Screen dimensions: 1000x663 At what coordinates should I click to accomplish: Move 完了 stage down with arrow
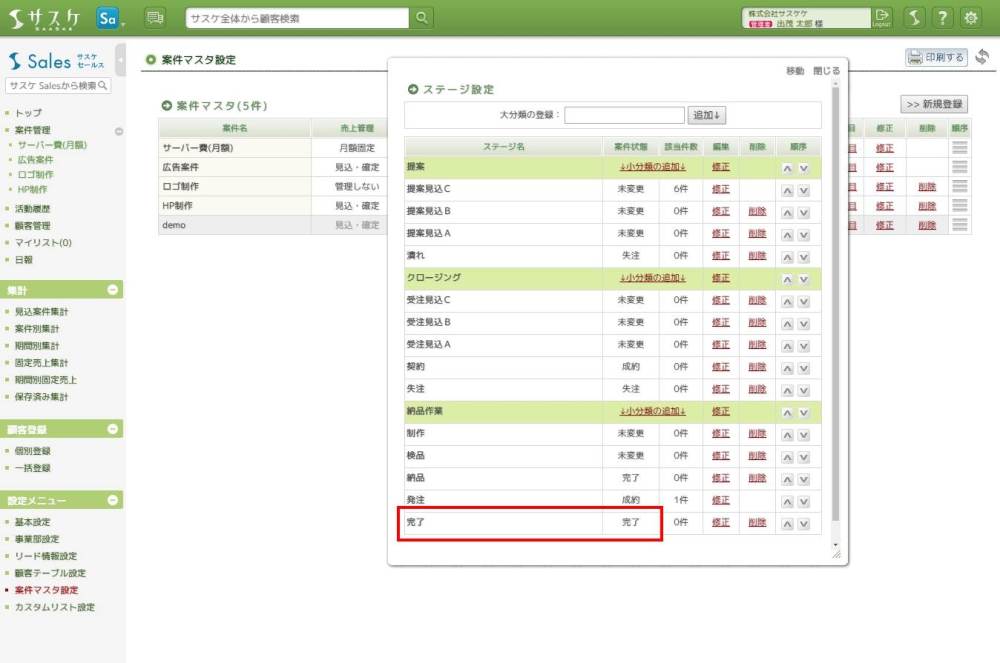point(803,523)
